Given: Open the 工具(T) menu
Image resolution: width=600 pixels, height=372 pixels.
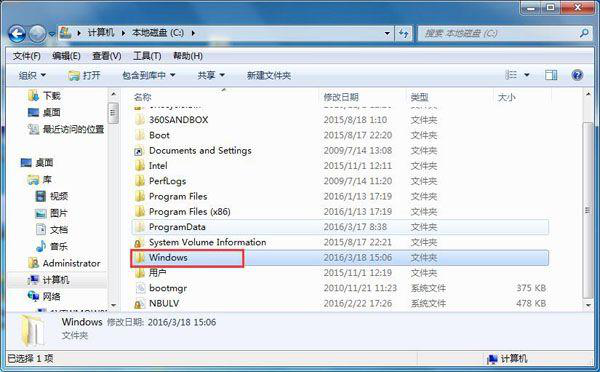Looking at the screenshot, I should click(147, 56).
